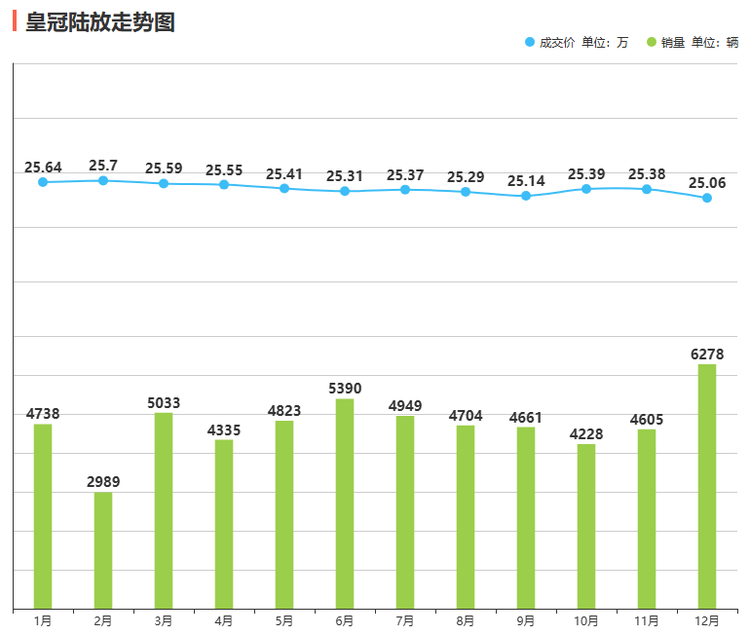
Task: Click the 4605 sales bar for 11月
Action: 647,518
